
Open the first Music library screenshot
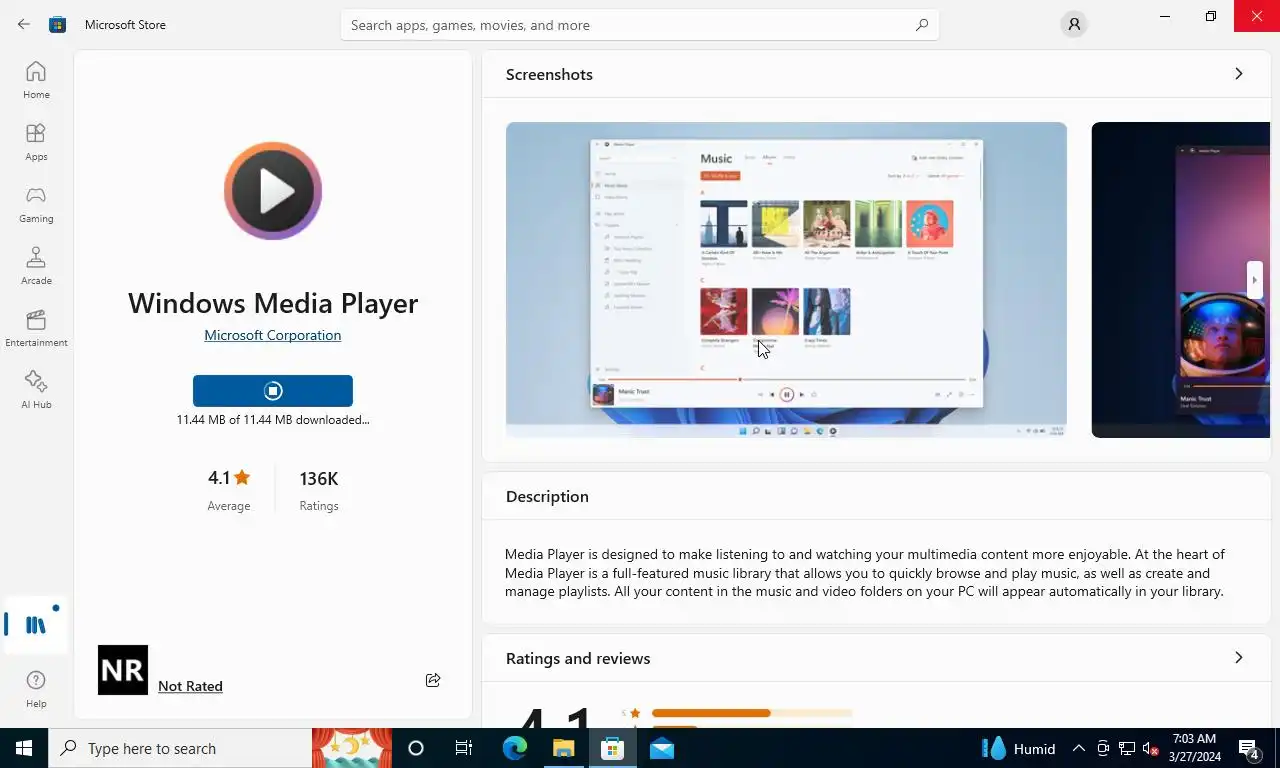(786, 280)
